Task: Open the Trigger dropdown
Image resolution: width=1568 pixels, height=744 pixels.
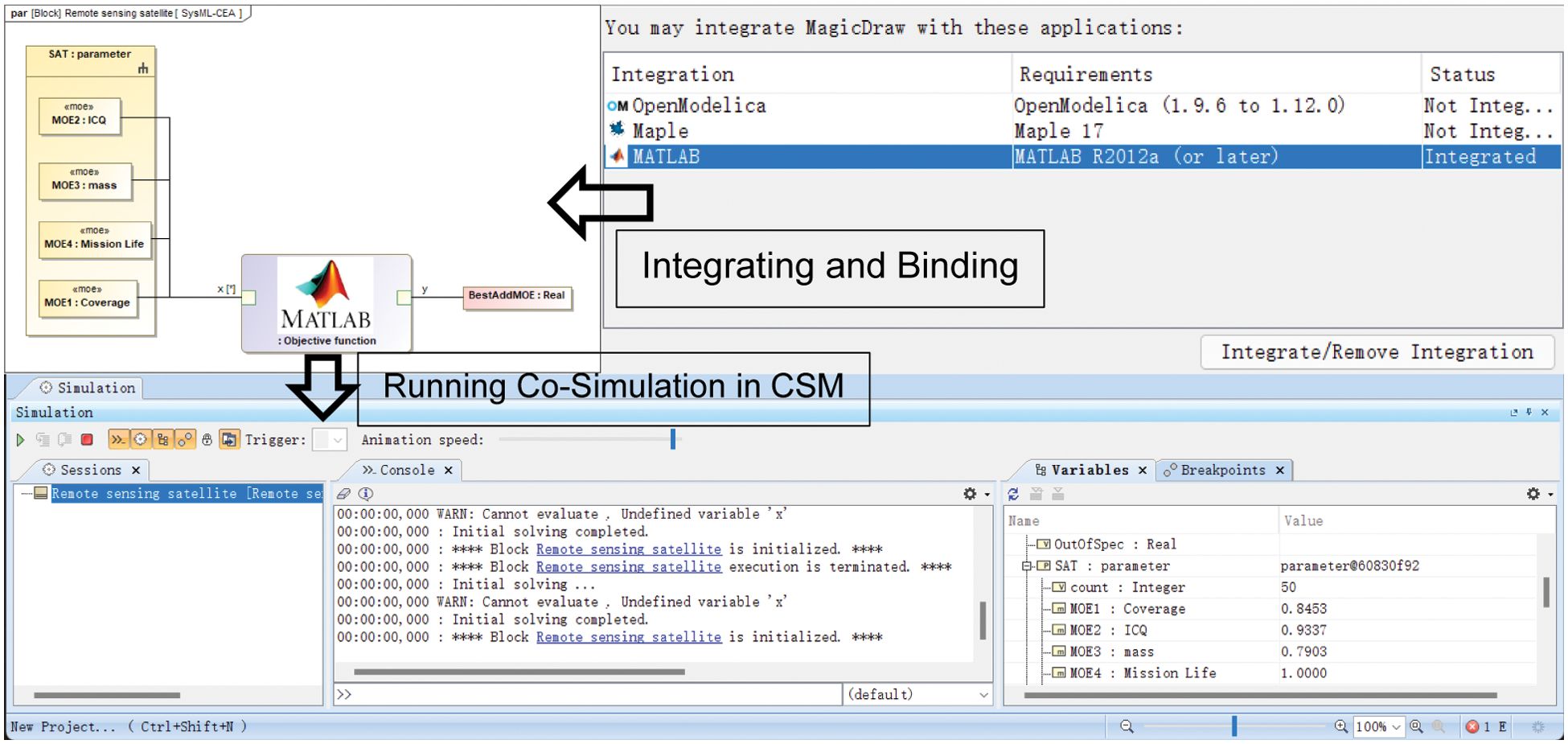Action: [x=330, y=440]
